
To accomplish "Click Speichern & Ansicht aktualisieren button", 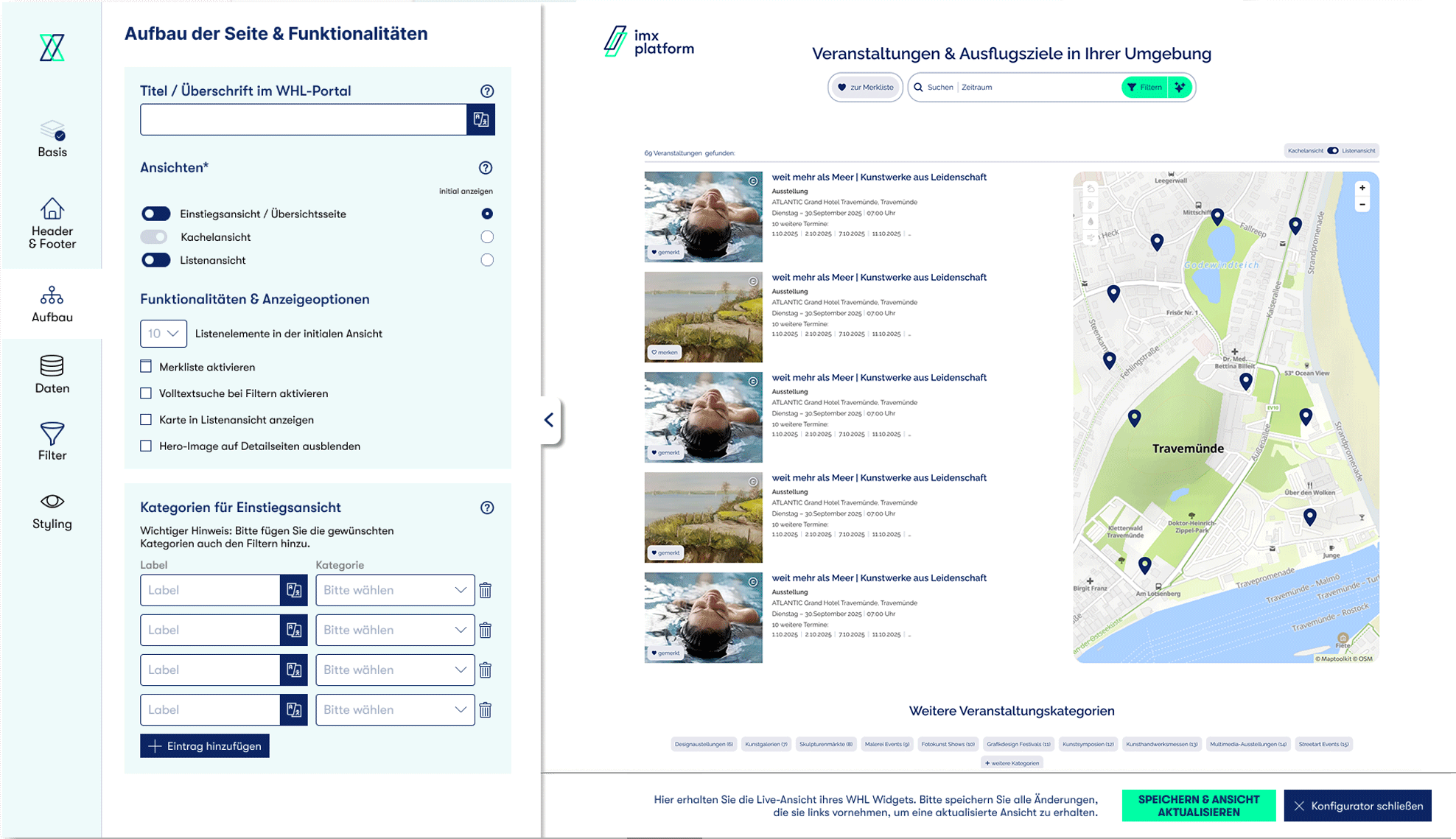I will pos(1198,806).
